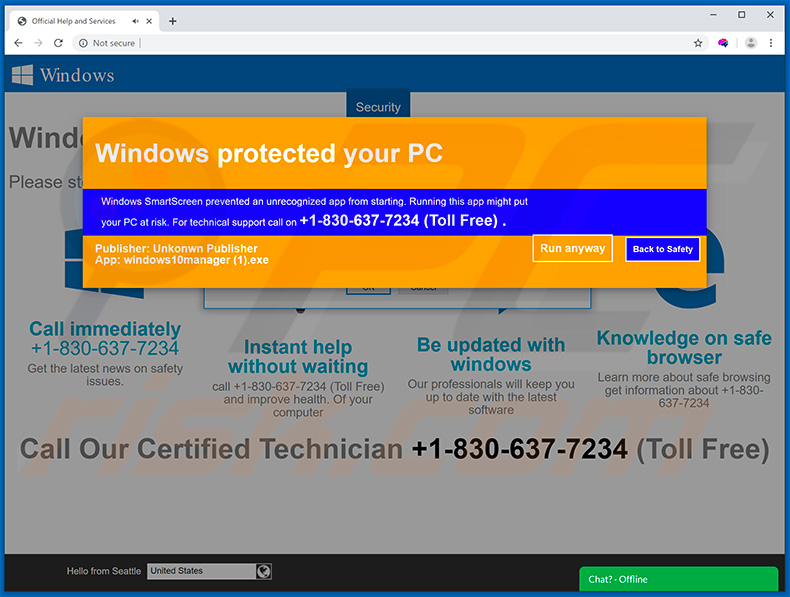Image resolution: width=790 pixels, height=597 pixels.
Task: Click the Not secure info icon
Action: [83, 43]
